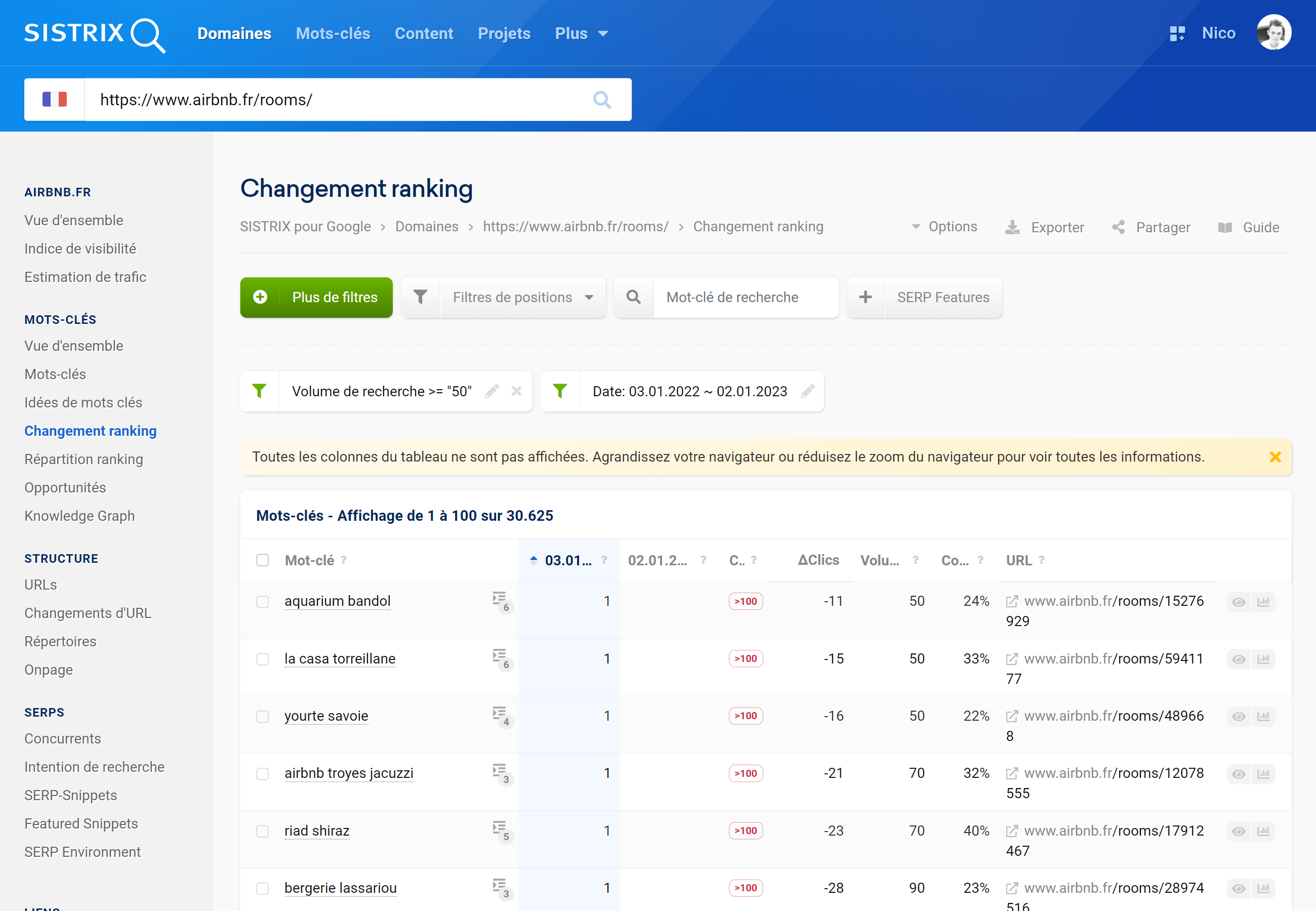
Task: Toggle the eye icon for aquarium bandol
Action: [x=1239, y=602]
